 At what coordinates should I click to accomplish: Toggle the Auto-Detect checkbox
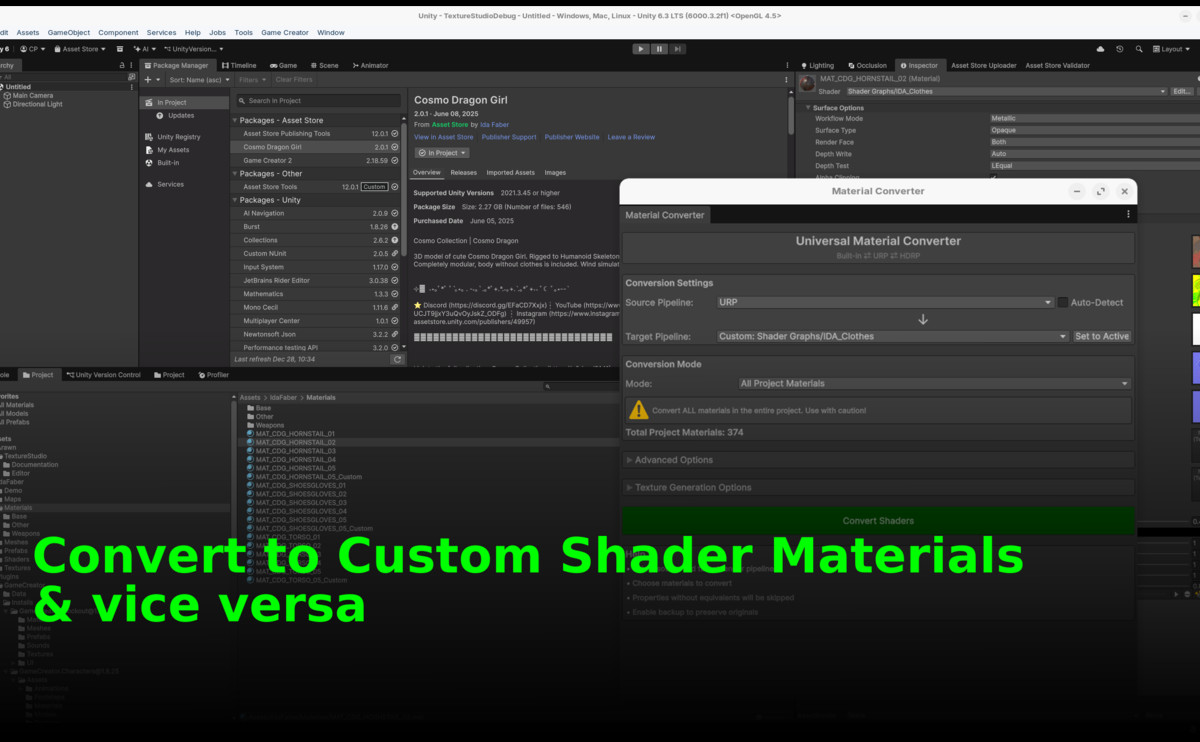point(1063,302)
